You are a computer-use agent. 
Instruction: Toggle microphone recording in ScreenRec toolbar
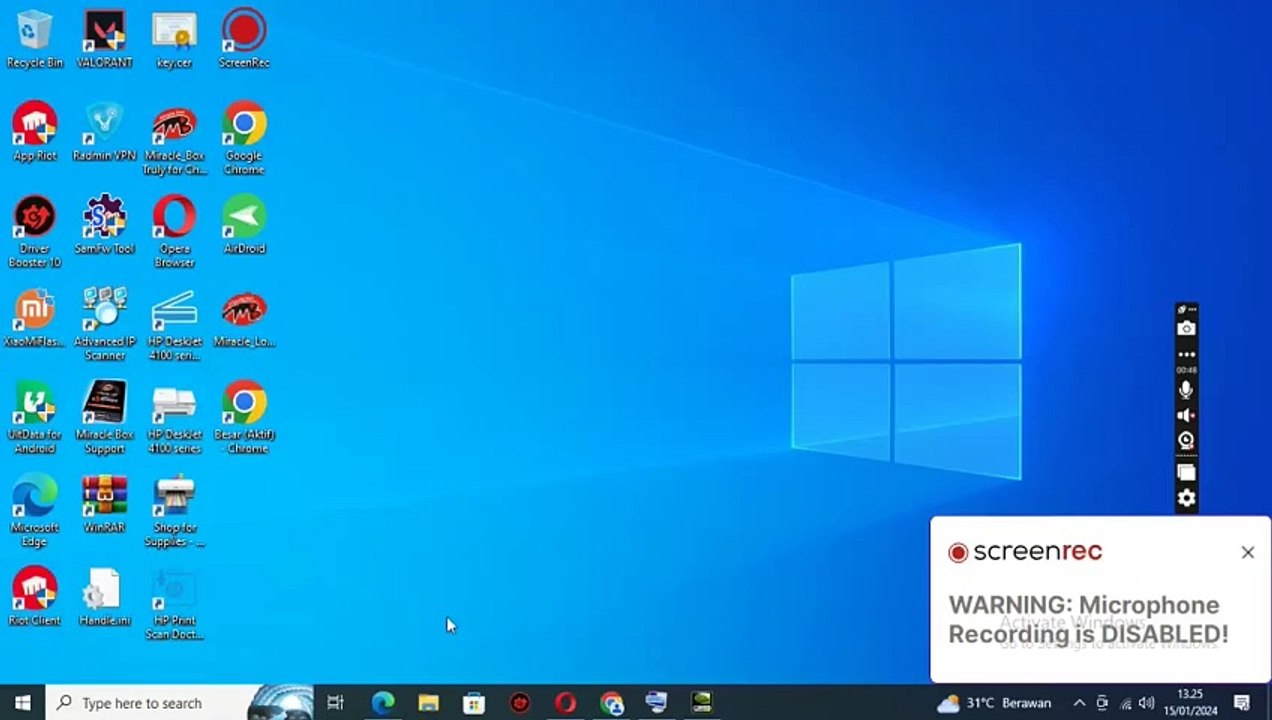coord(1186,390)
